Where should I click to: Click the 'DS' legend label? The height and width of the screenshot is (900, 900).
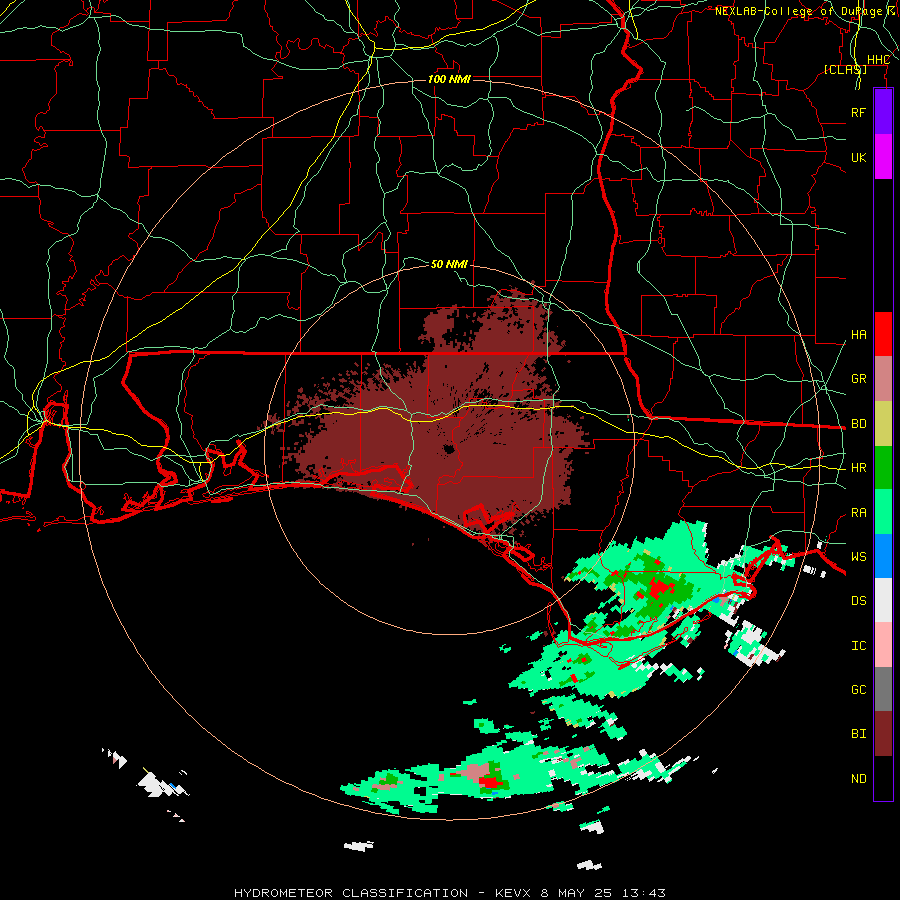(x=858, y=601)
